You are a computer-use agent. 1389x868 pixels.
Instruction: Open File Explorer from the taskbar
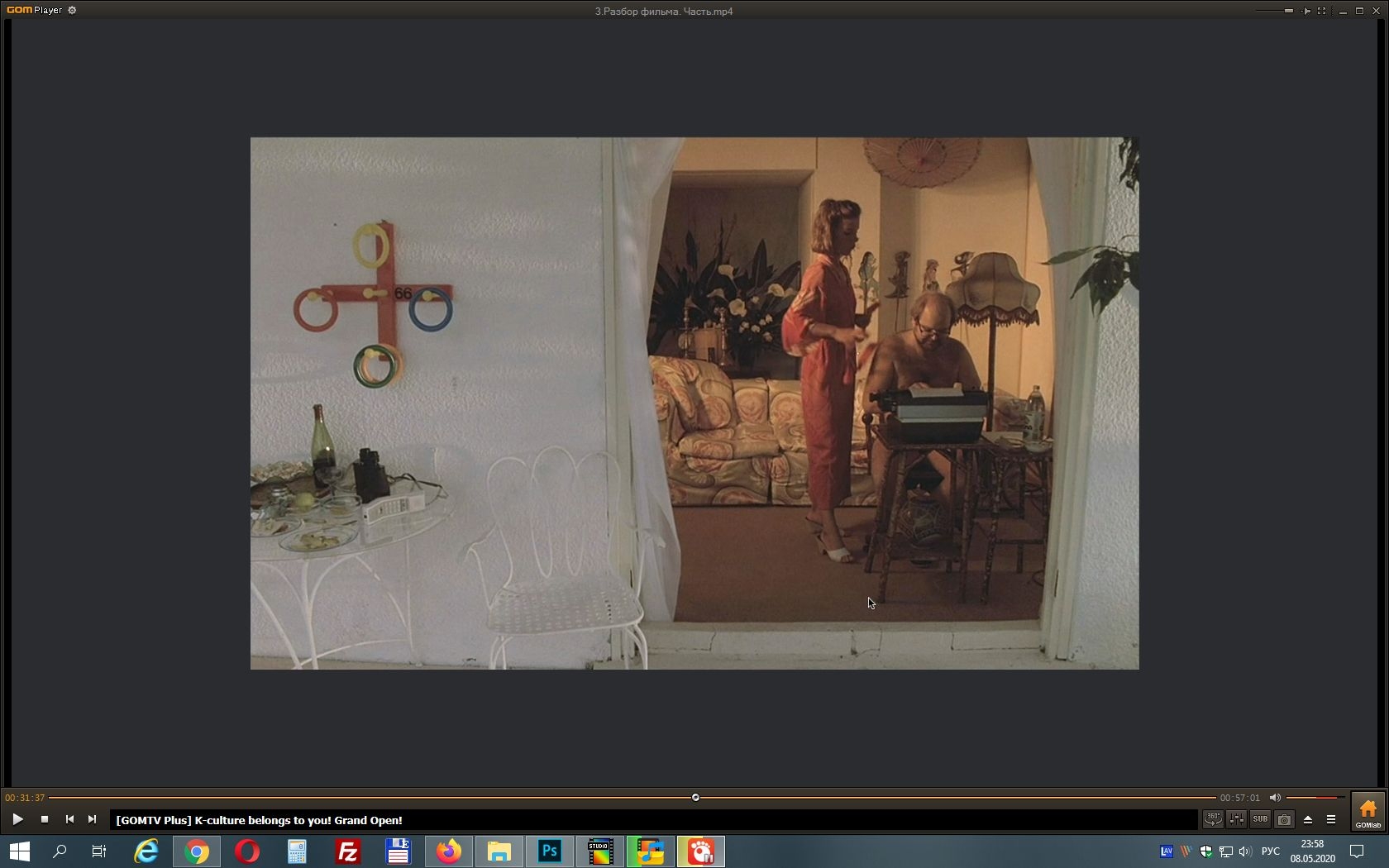click(x=499, y=851)
